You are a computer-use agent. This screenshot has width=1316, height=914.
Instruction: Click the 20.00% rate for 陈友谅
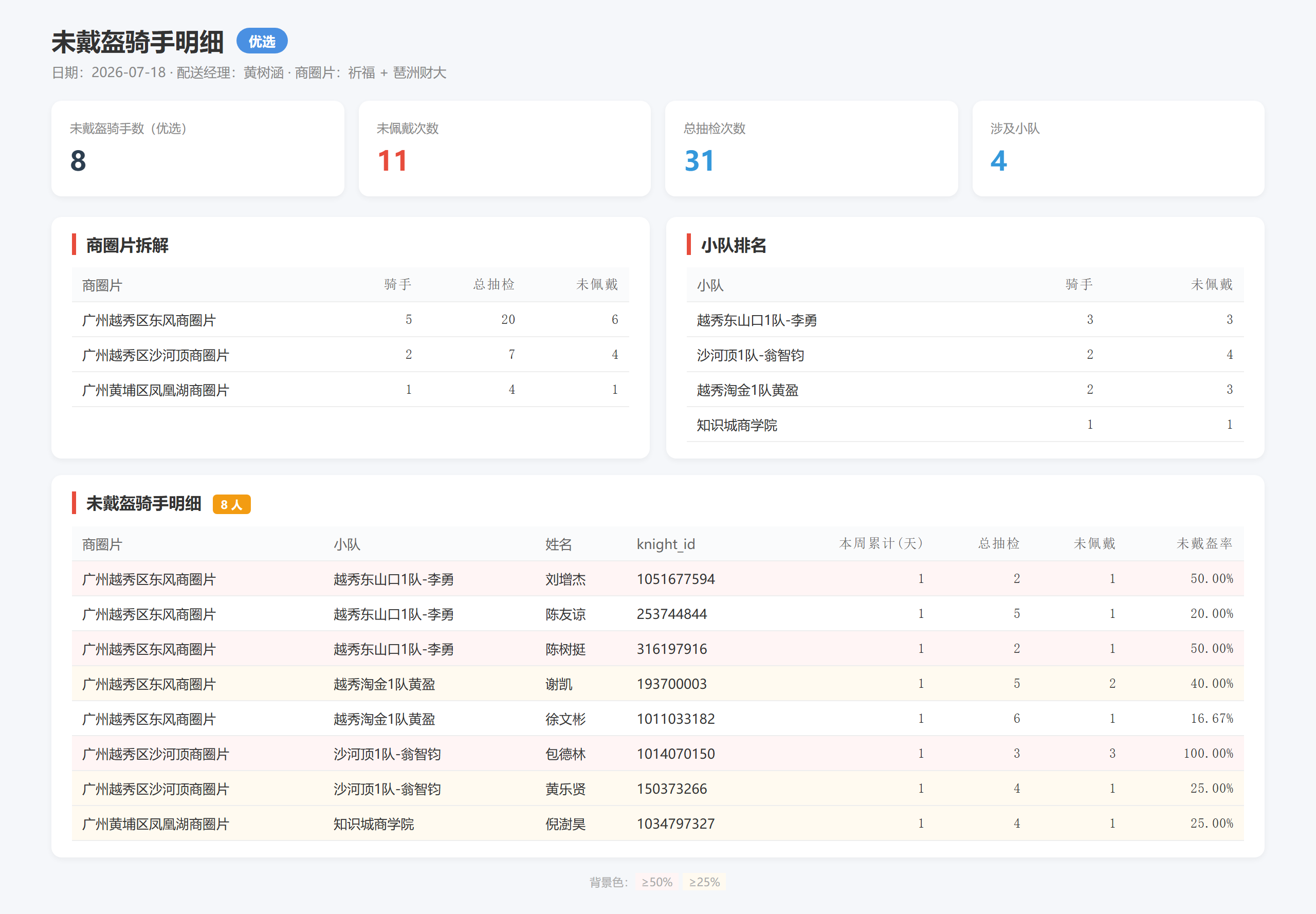pyautogui.click(x=1212, y=613)
